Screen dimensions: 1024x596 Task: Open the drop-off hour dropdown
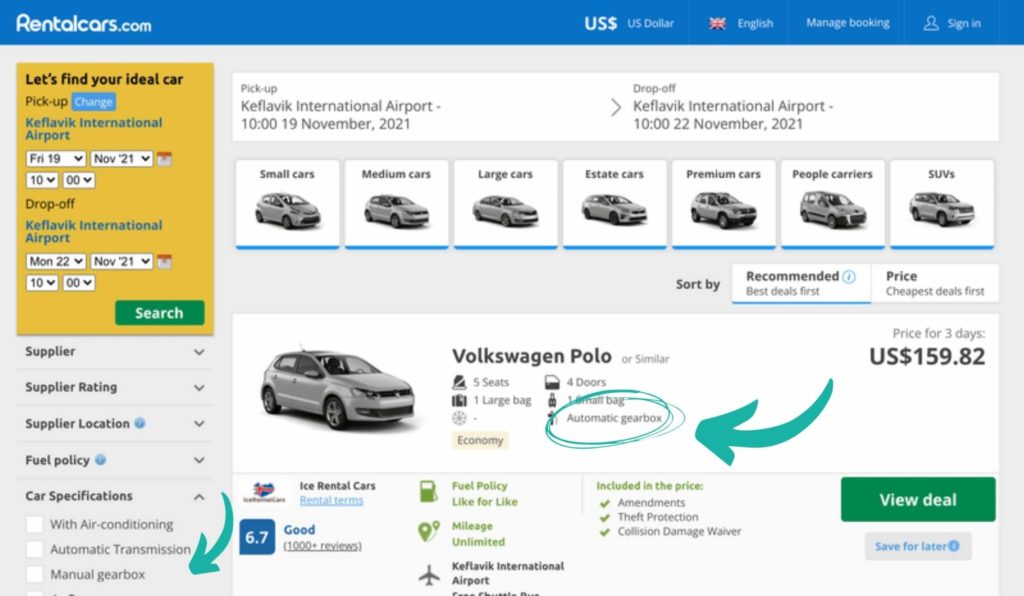point(42,283)
